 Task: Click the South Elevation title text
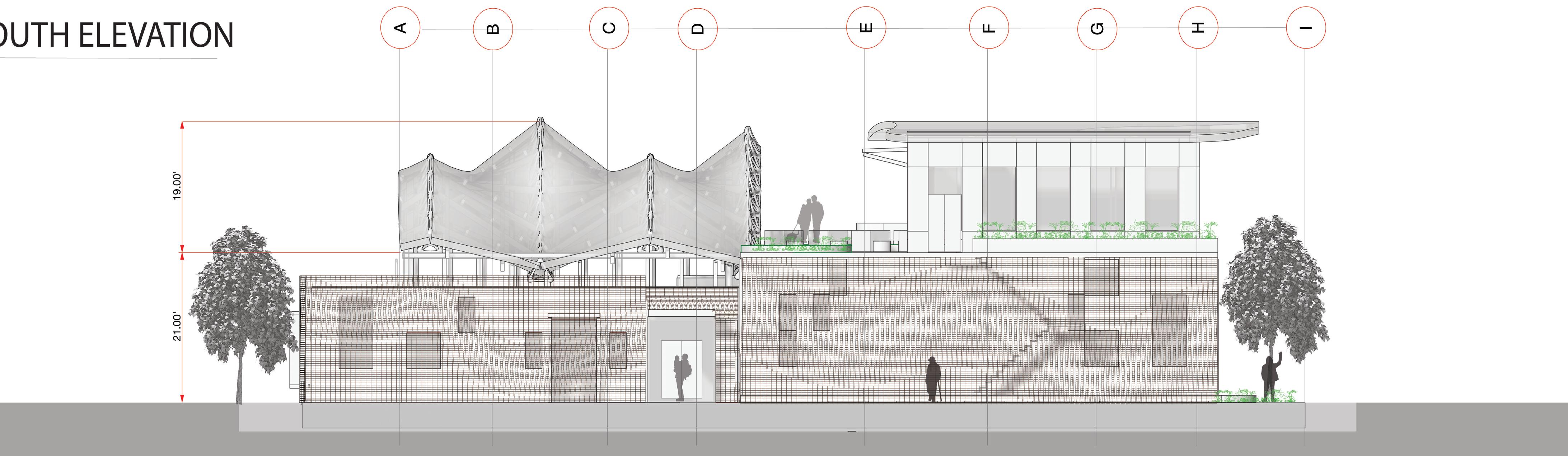[x=116, y=35]
